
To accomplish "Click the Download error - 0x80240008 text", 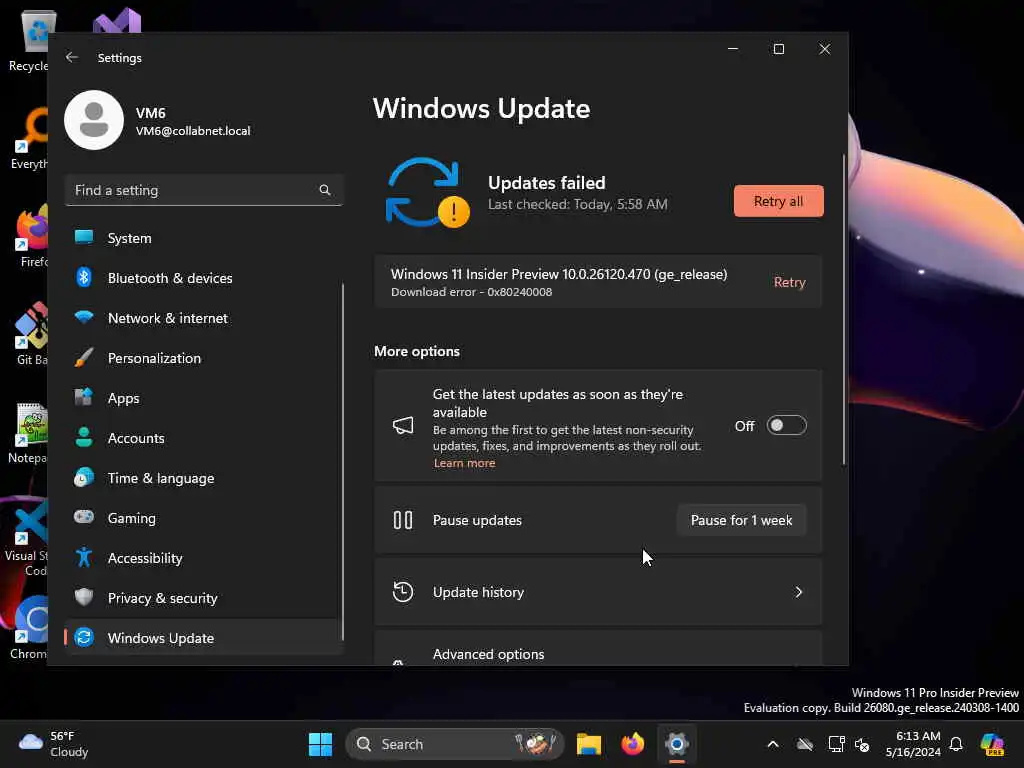I will [x=472, y=292].
